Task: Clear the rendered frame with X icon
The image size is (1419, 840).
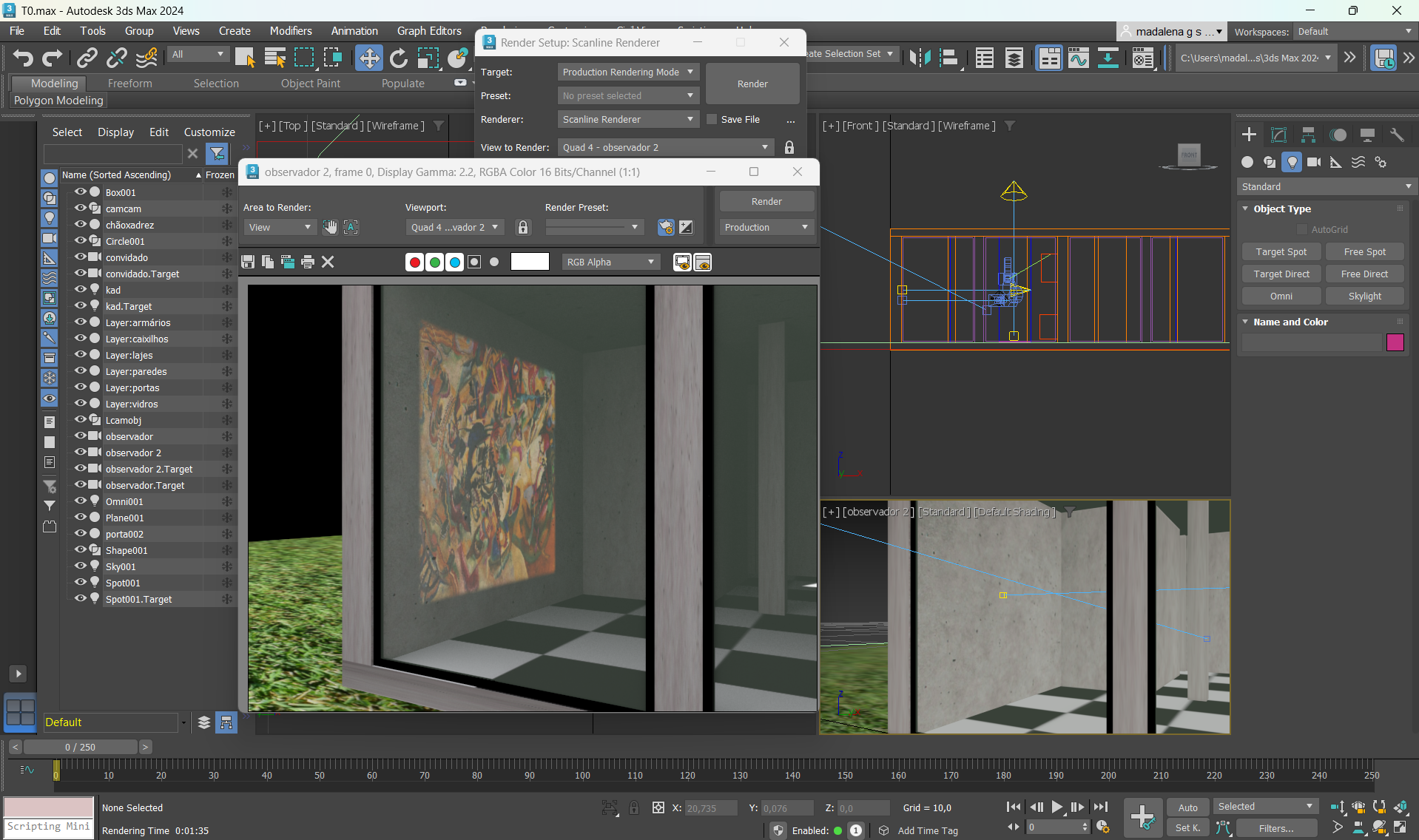Action: pyautogui.click(x=328, y=262)
